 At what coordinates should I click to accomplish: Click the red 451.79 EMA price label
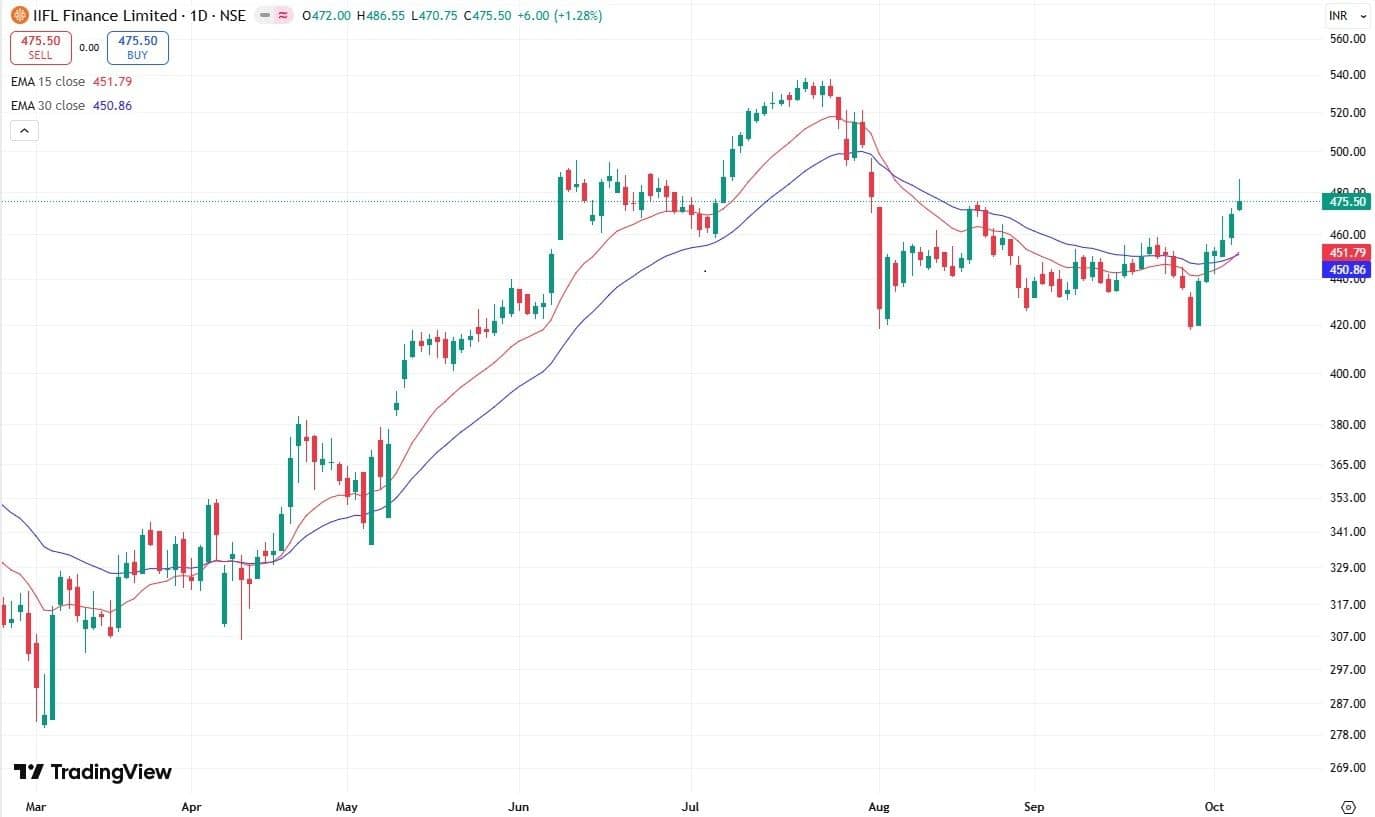(1345, 253)
